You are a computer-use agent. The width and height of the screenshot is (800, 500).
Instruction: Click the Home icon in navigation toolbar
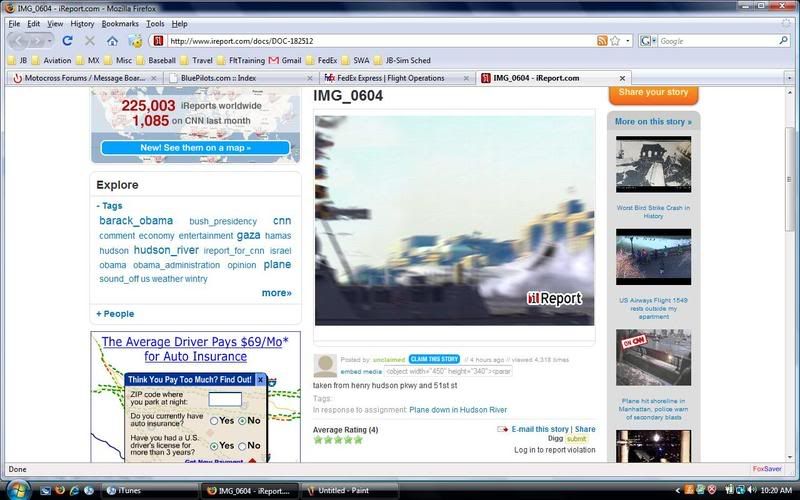(x=112, y=41)
